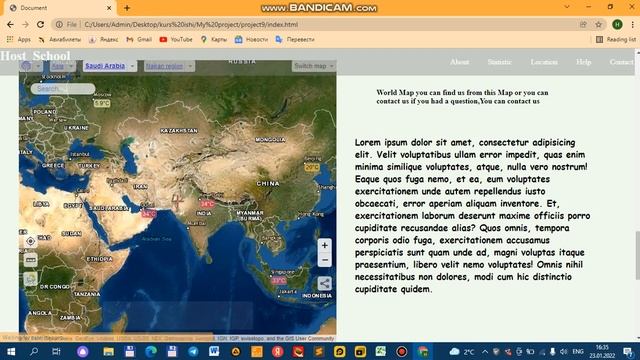Zoom out with the map minus button
This screenshot has width=640, height=360.
(324, 260)
